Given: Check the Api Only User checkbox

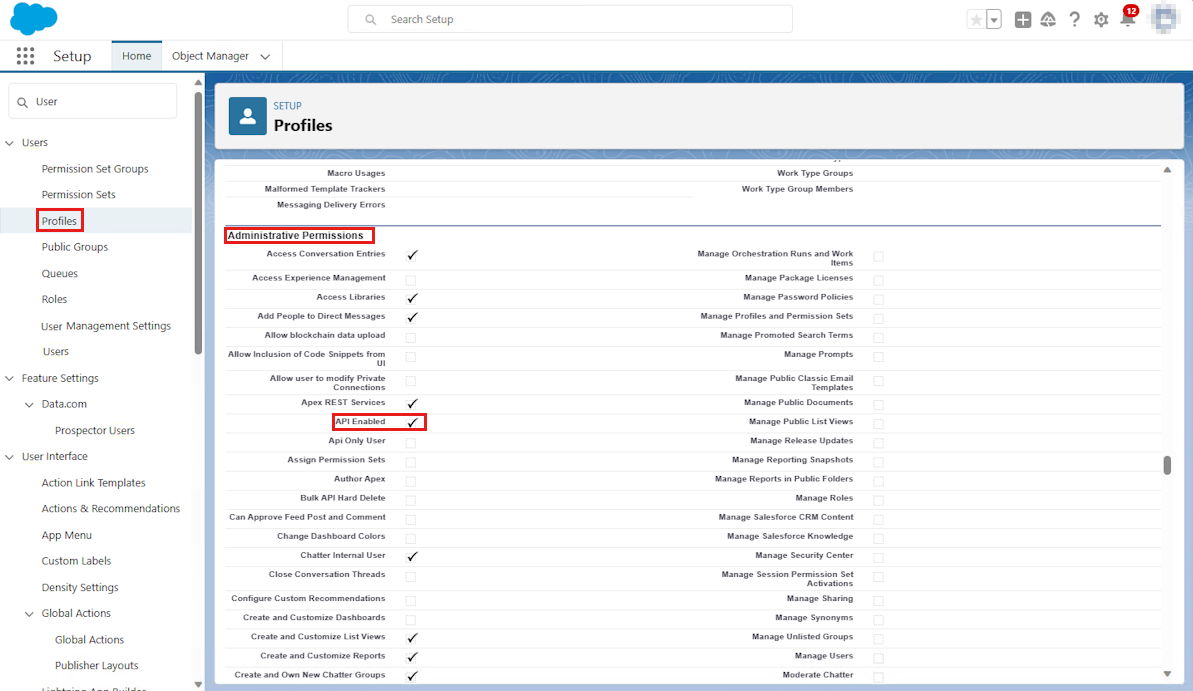Looking at the screenshot, I should tap(411, 442).
